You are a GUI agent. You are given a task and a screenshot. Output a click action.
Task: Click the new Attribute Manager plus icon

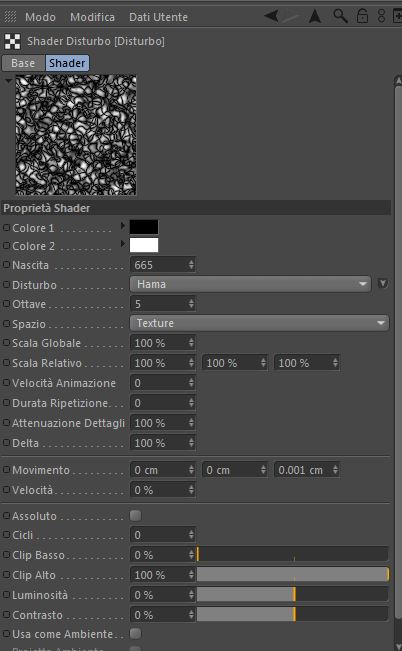pos(397,16)
